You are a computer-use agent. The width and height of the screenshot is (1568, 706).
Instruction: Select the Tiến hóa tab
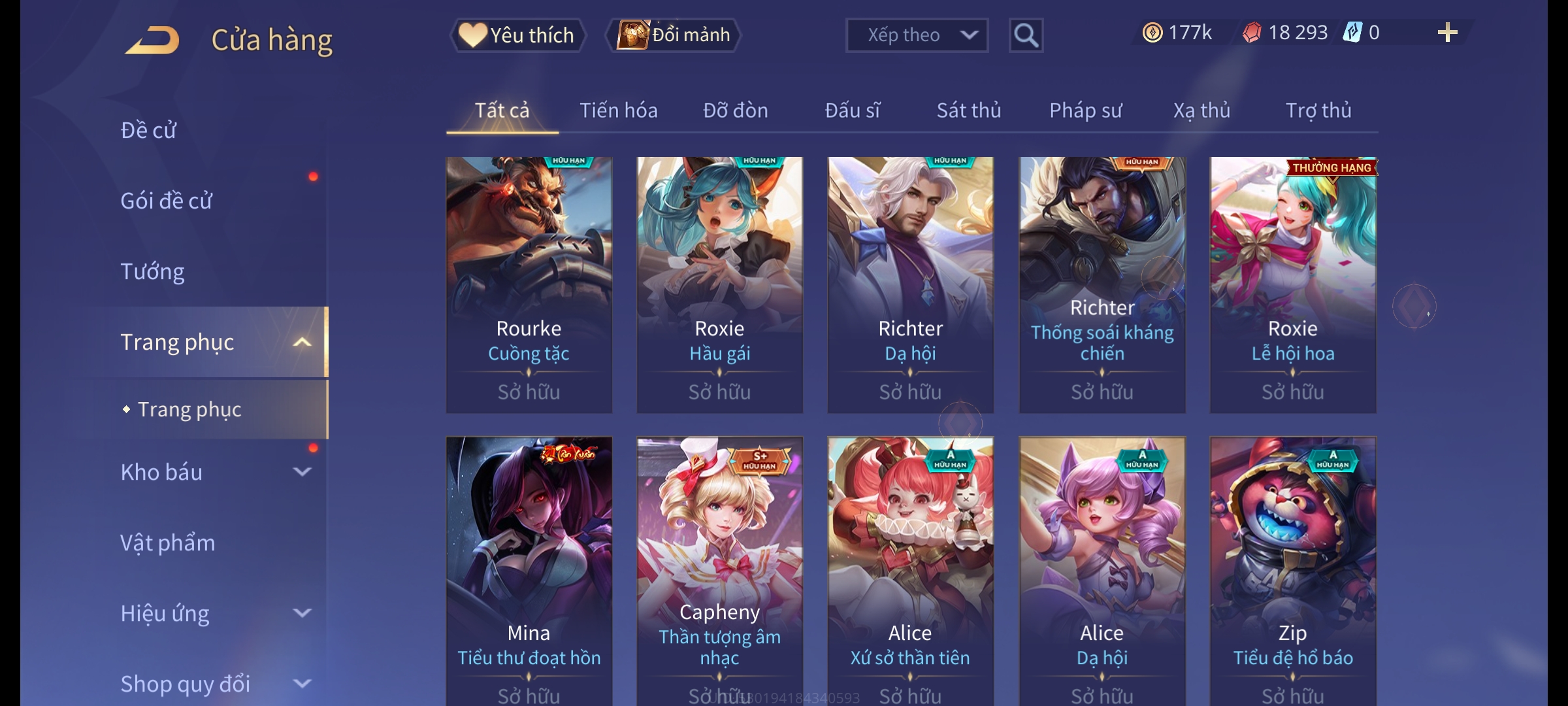click(x=619, y=110)
